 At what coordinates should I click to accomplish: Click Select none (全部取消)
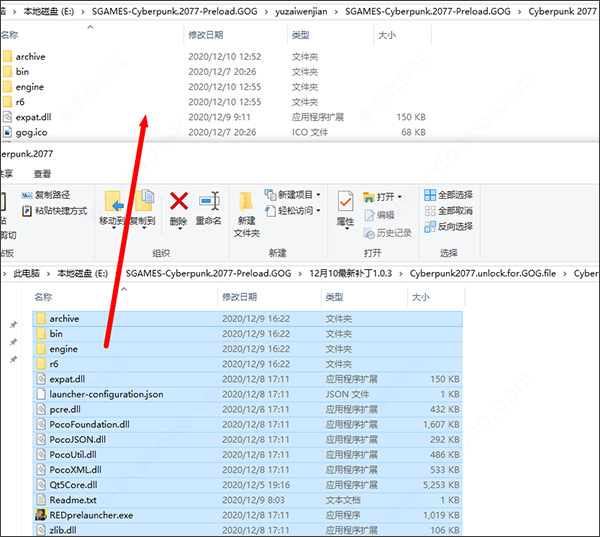pos(448,211)
